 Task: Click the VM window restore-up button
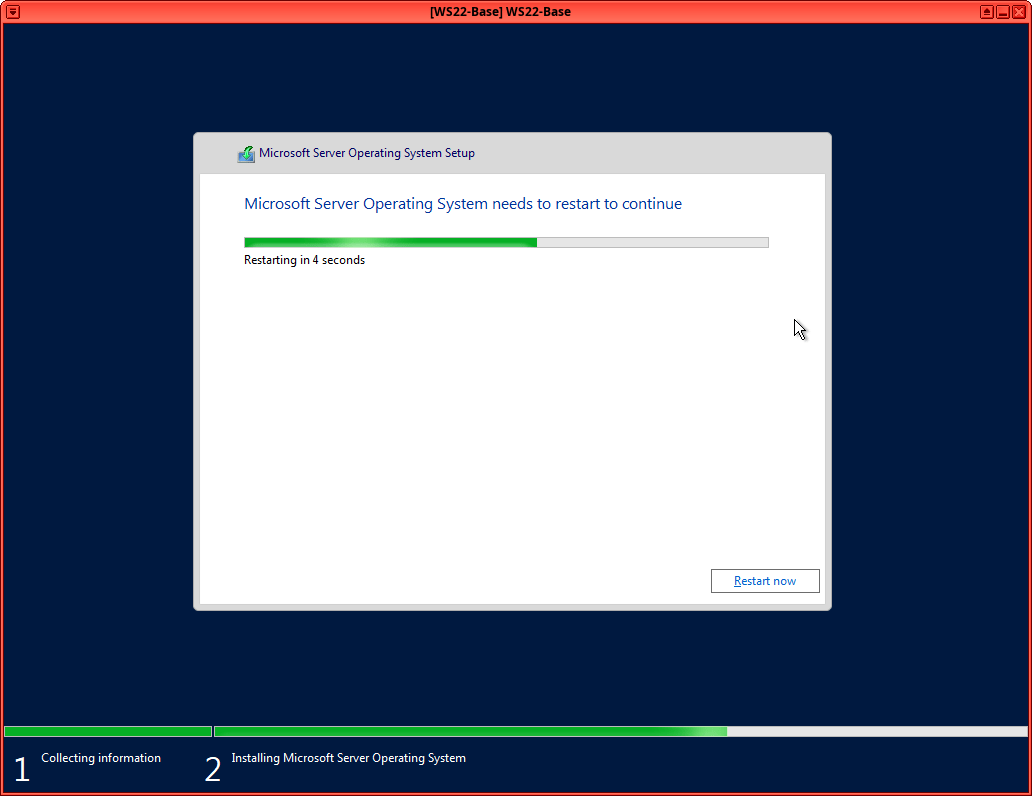(987, 12)
